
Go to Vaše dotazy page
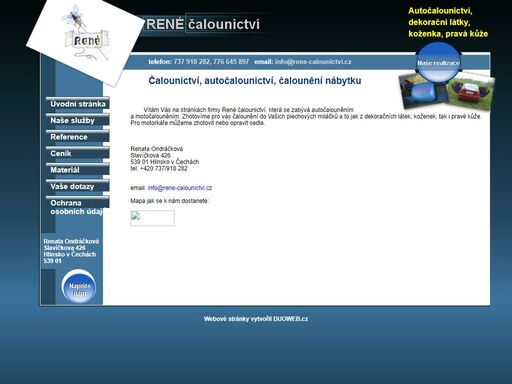pos(78,186)
